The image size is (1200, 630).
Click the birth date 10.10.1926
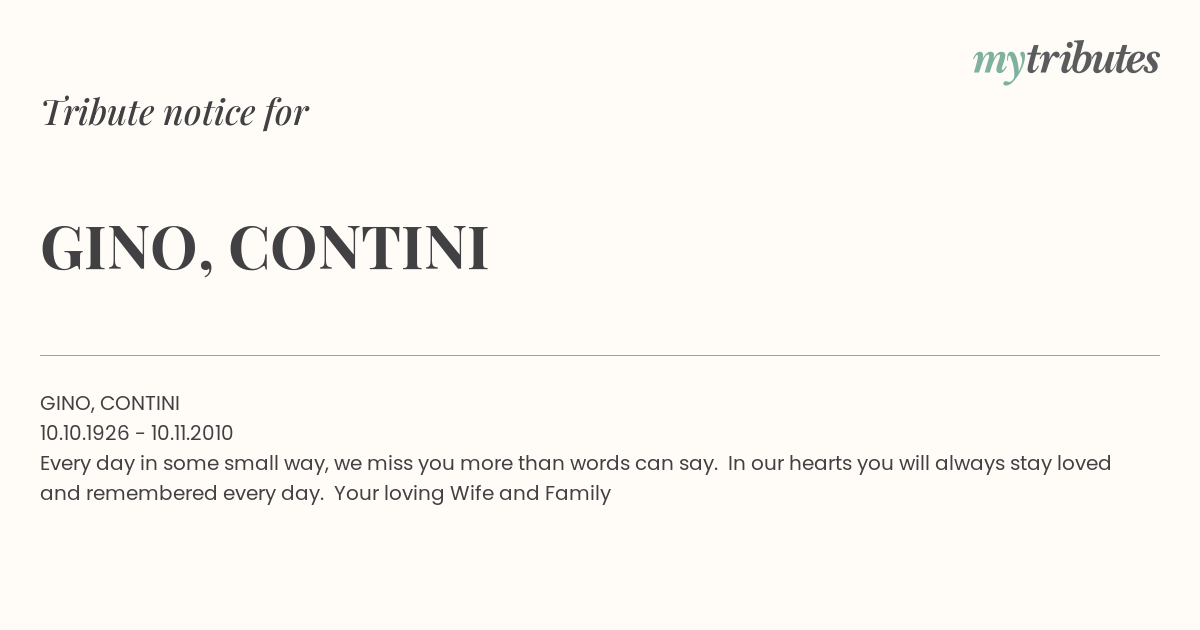[85, 433]
